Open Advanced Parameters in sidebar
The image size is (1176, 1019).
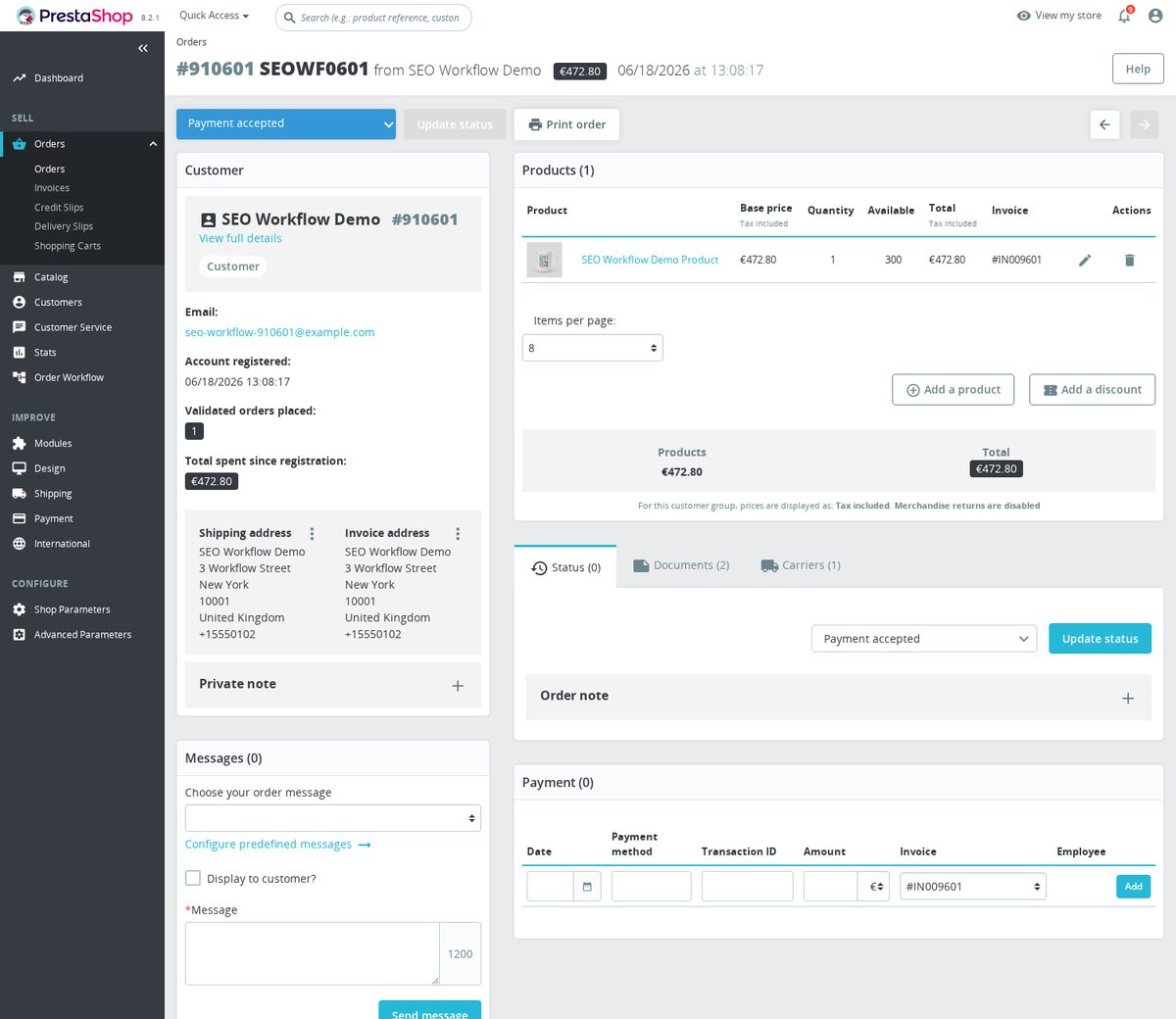click(x=82, y=635)
